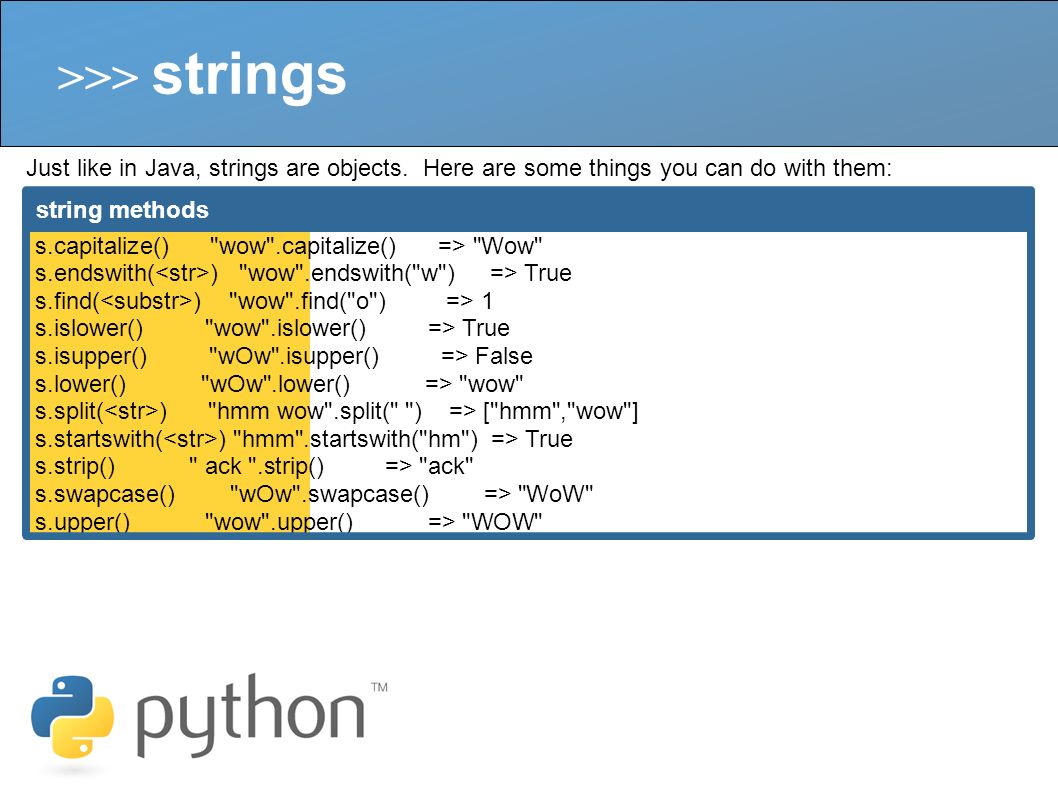Click the example '" ack ".strip()'
Viewport: 1058px width, 793px height.
(x=256, y=466)
